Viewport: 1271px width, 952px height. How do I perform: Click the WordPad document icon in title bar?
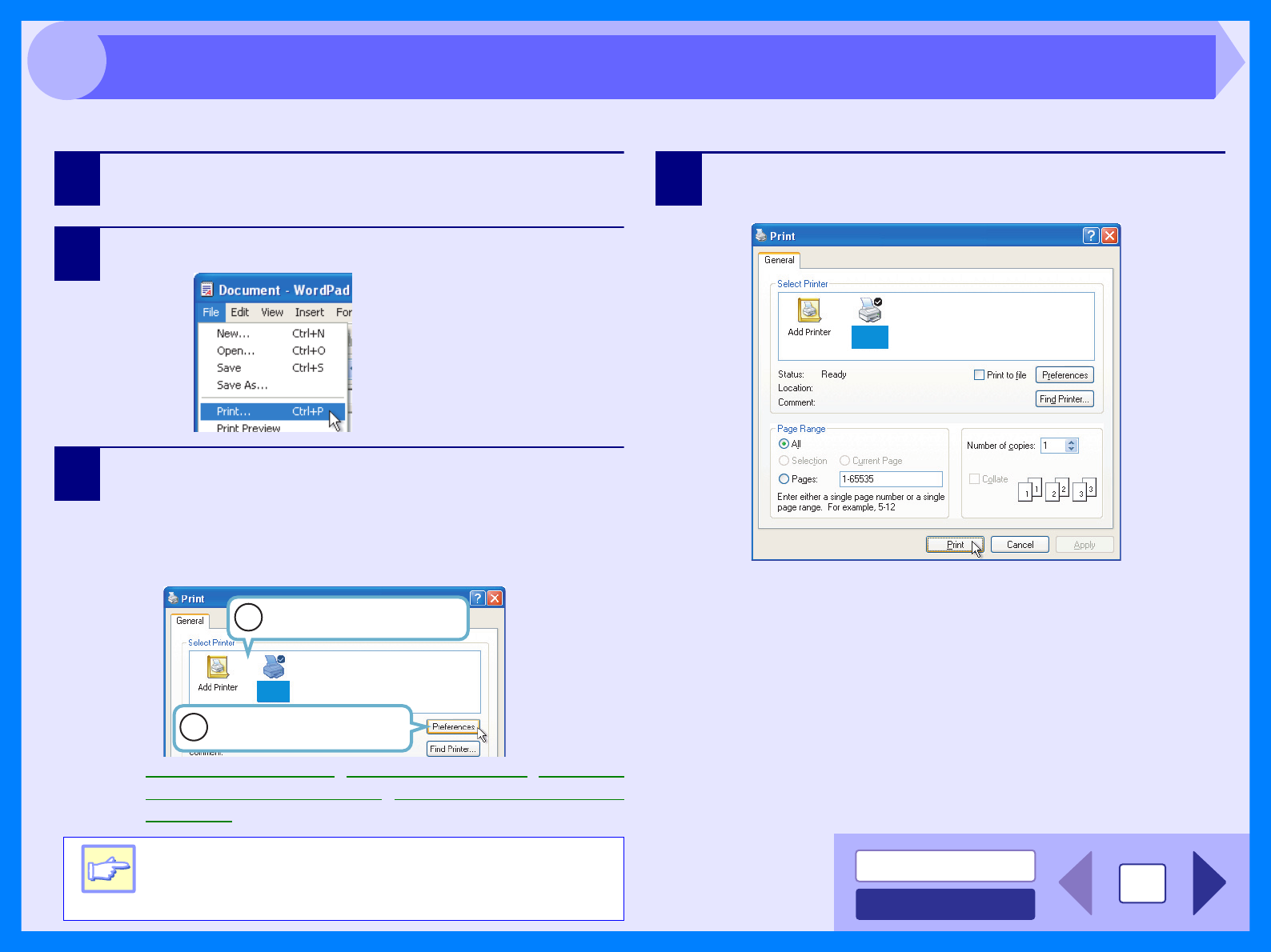tap(206, 290)
